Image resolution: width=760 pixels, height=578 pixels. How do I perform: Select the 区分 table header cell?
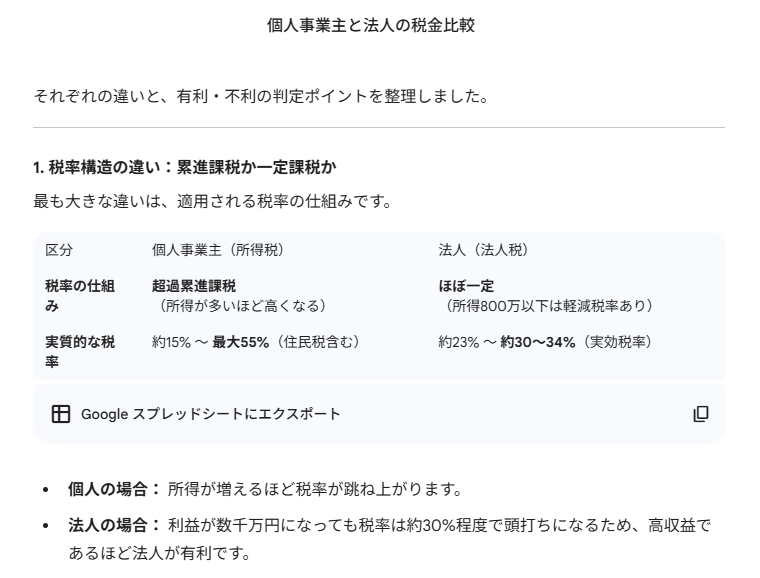[x=59, y=249]
